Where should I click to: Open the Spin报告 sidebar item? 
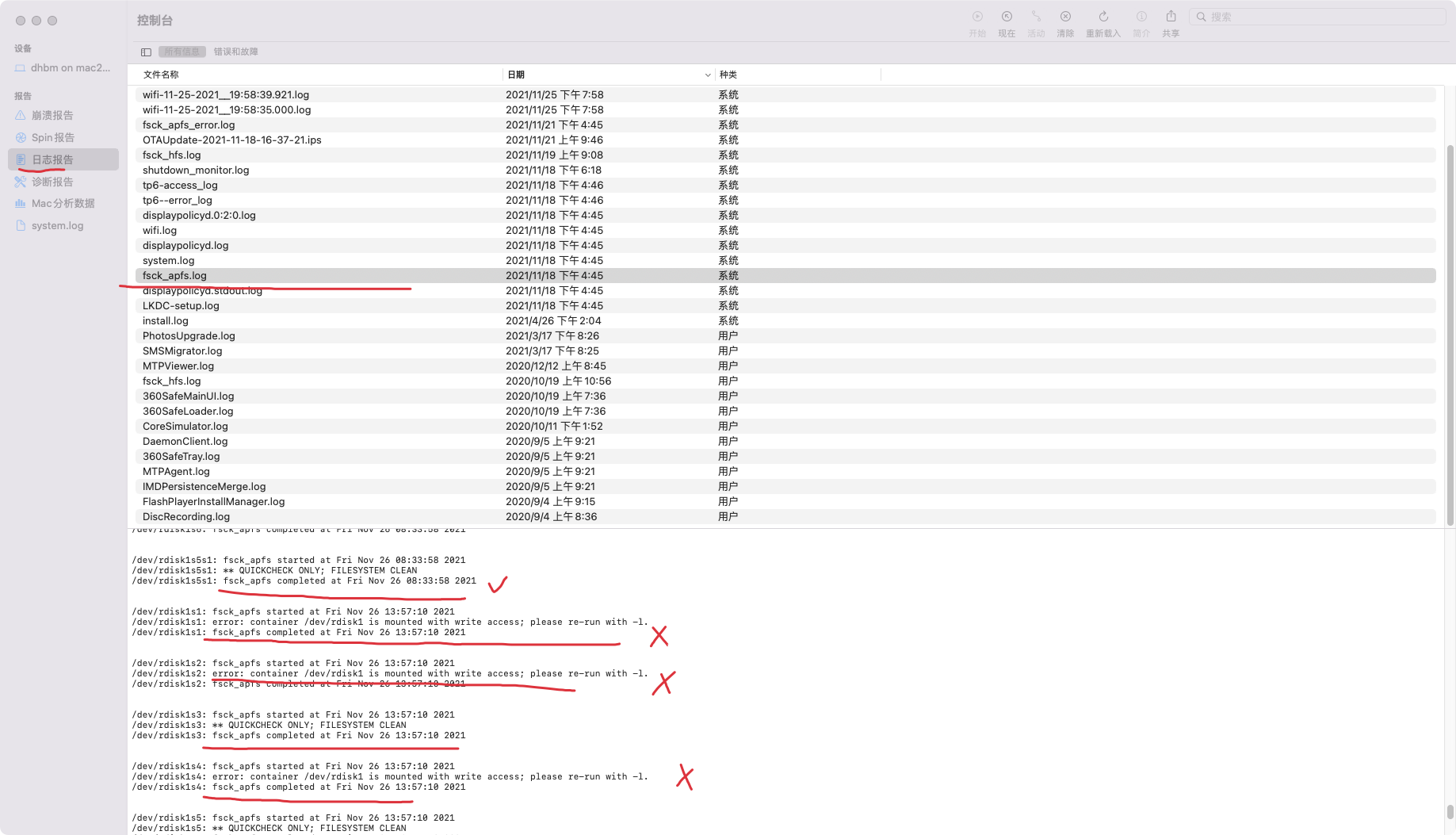coord(63,138)
